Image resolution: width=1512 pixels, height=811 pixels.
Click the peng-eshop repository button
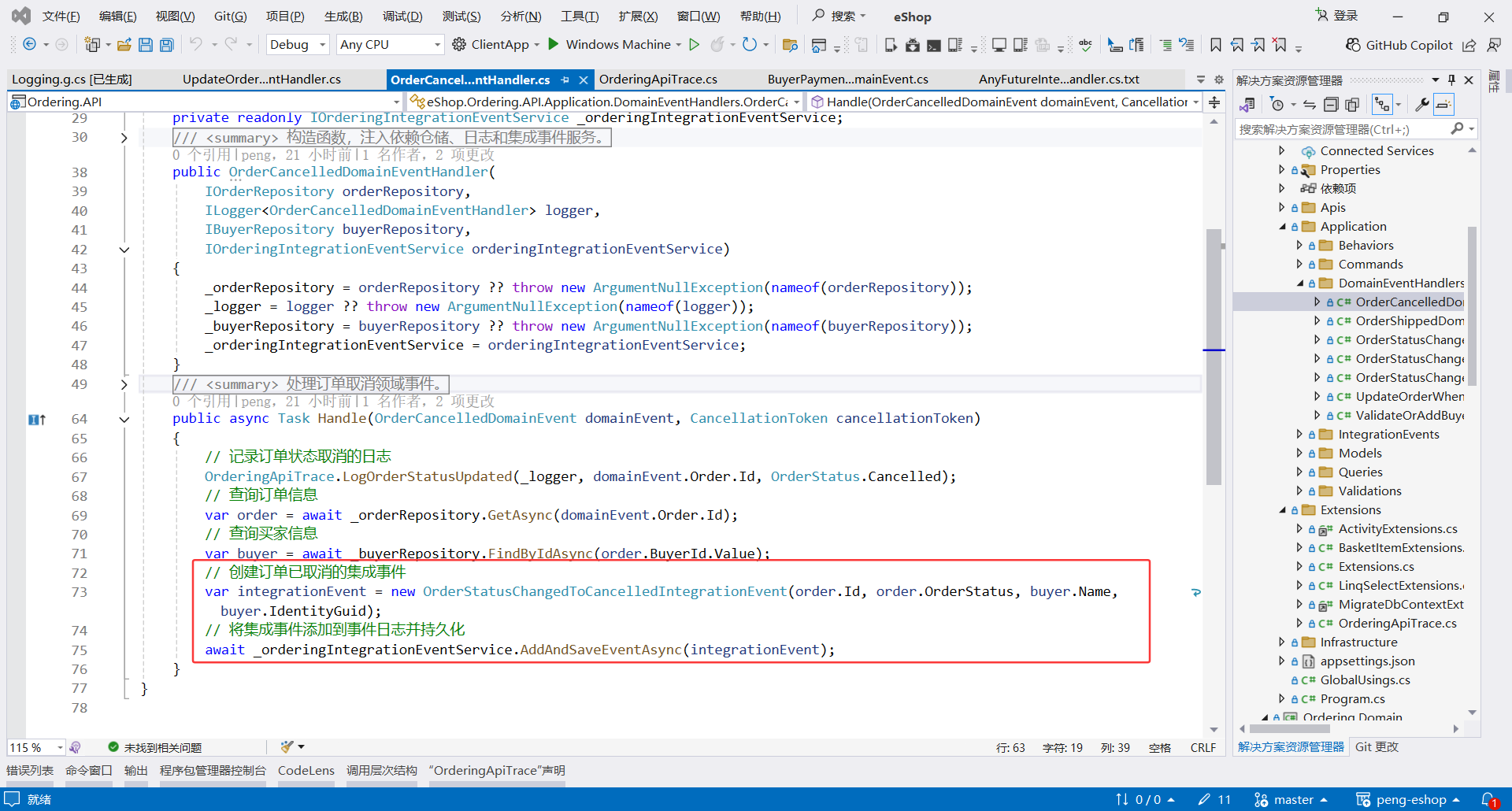click(1409, 800)
